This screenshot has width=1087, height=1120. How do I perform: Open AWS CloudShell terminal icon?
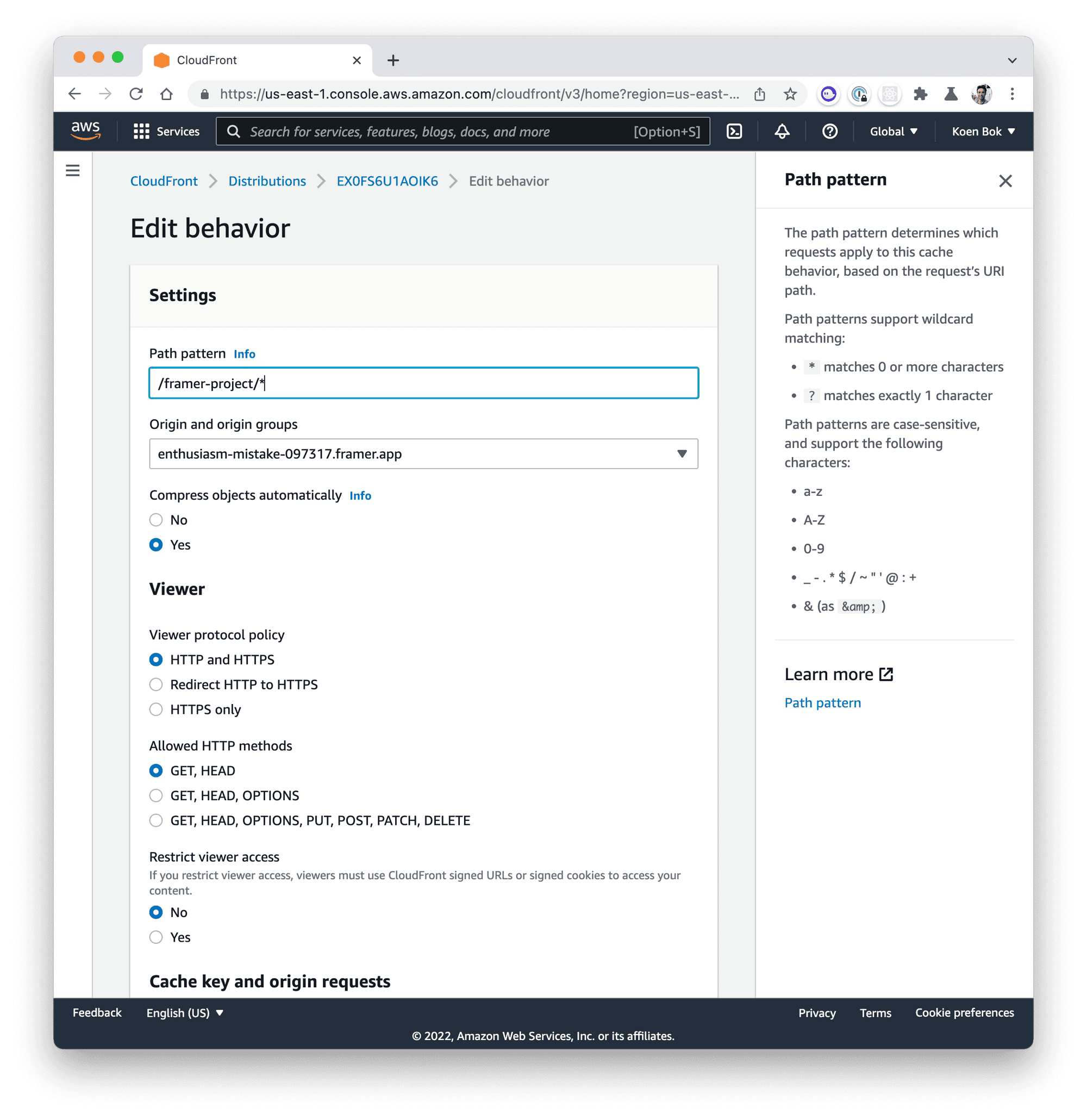[x=734, y=132]
